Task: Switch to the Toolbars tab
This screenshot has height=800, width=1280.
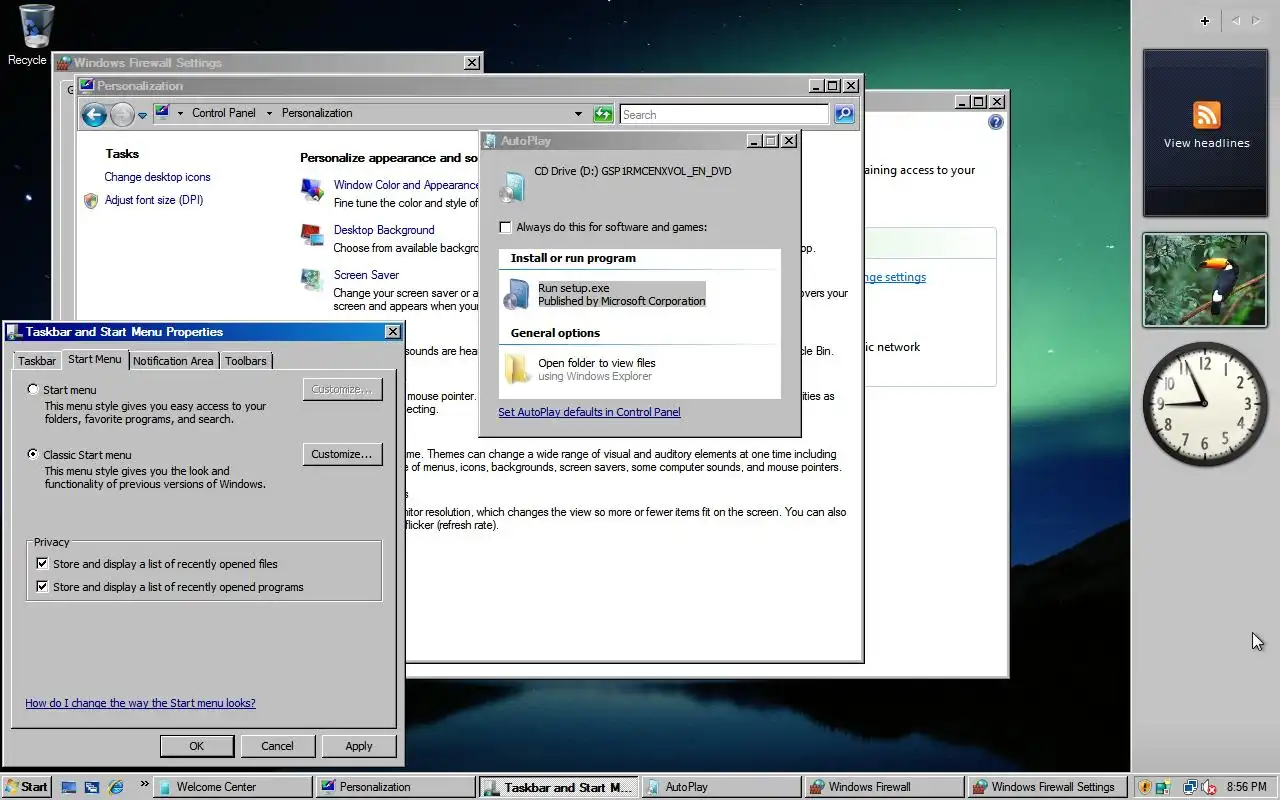Action: point(245,361)
